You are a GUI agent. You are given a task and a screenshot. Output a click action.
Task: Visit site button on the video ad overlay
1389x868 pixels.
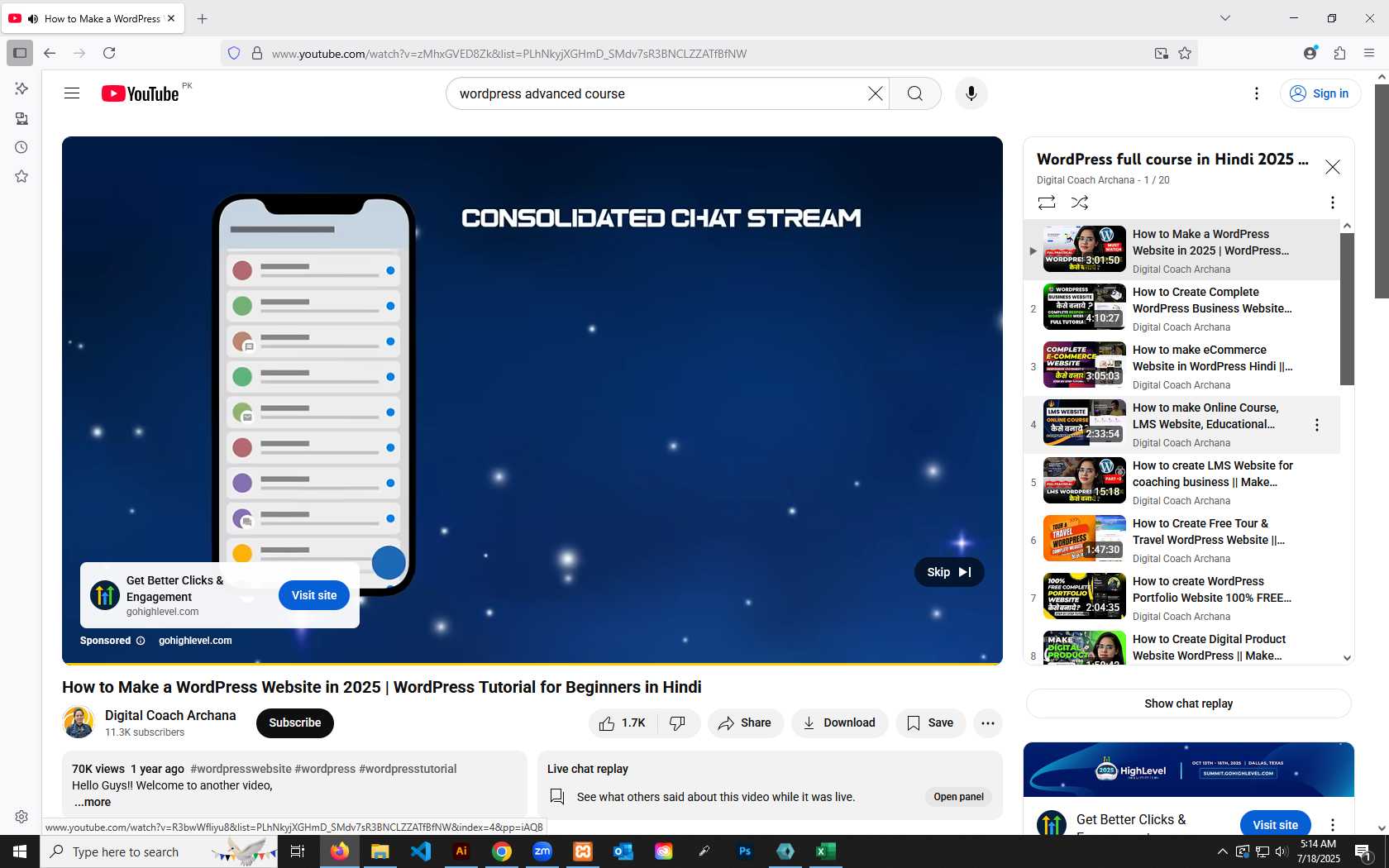coord(314,595)
